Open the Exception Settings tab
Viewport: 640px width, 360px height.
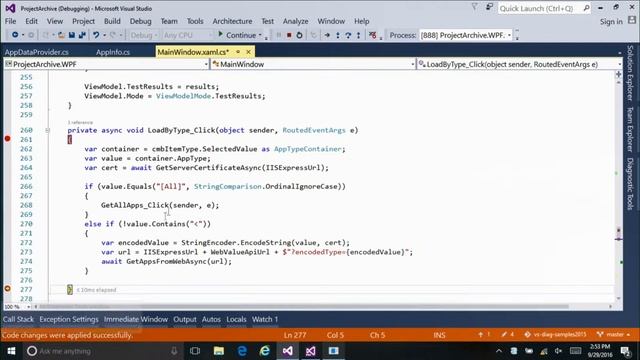click(69, 319)
